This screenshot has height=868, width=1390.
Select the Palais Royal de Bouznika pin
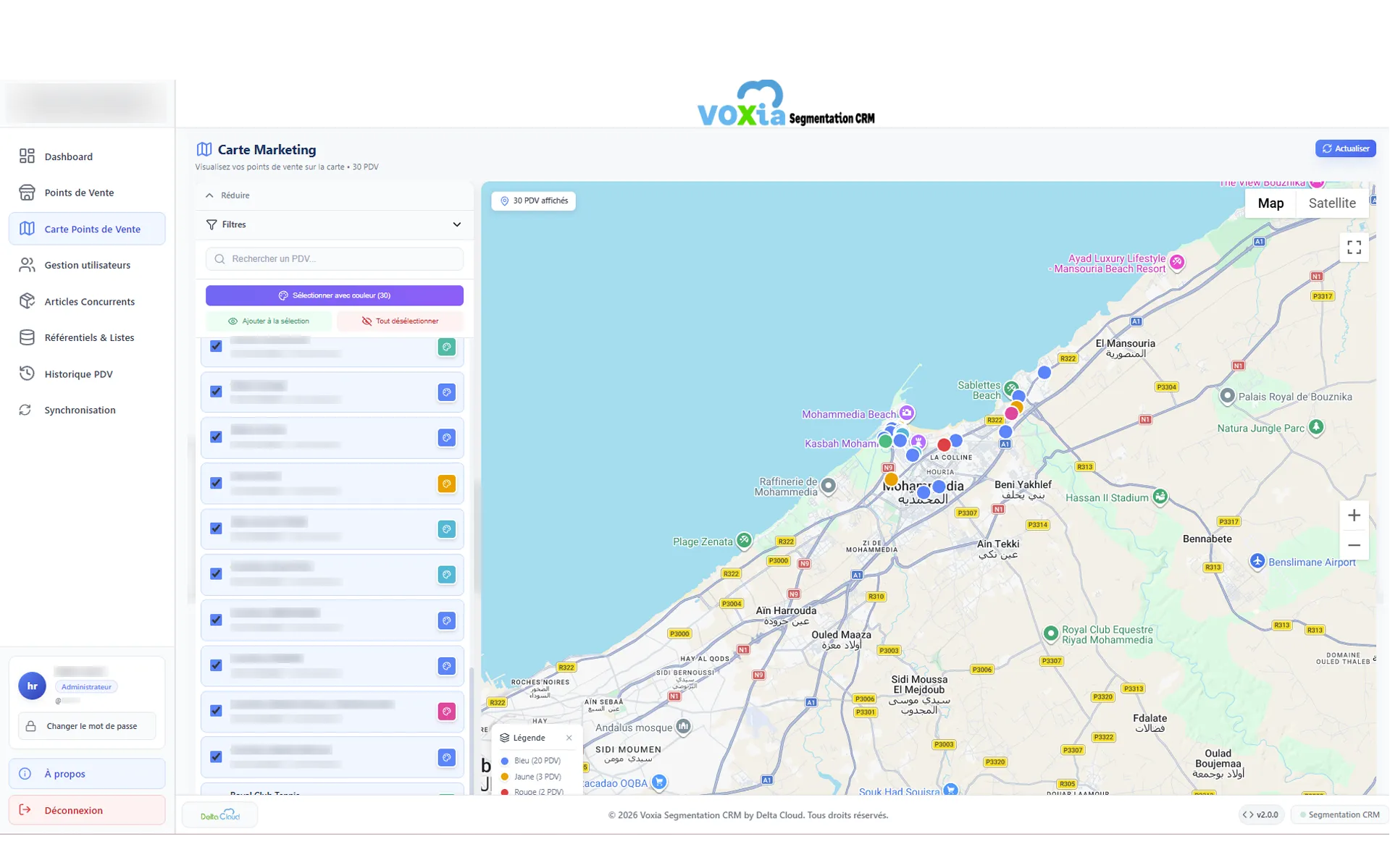click(x=1227, y=396)
